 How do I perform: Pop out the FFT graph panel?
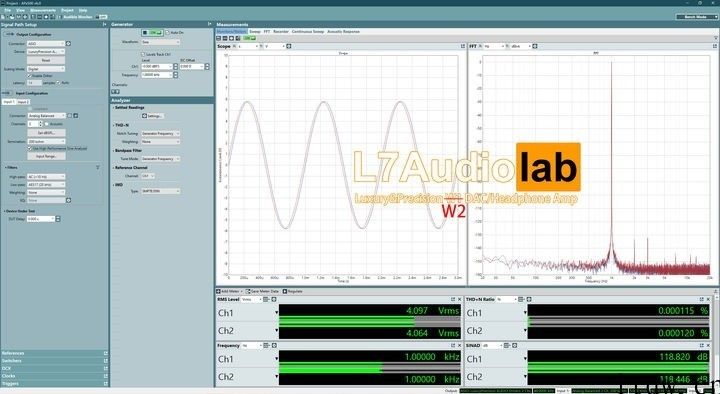[x=714, y=46]
